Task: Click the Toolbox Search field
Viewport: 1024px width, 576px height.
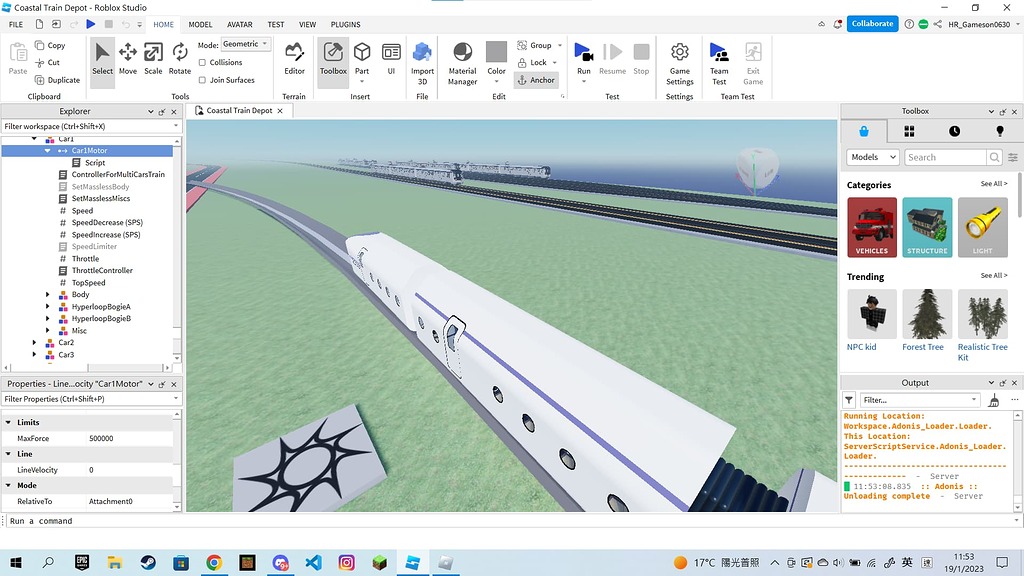Action: tap(945, 157)
